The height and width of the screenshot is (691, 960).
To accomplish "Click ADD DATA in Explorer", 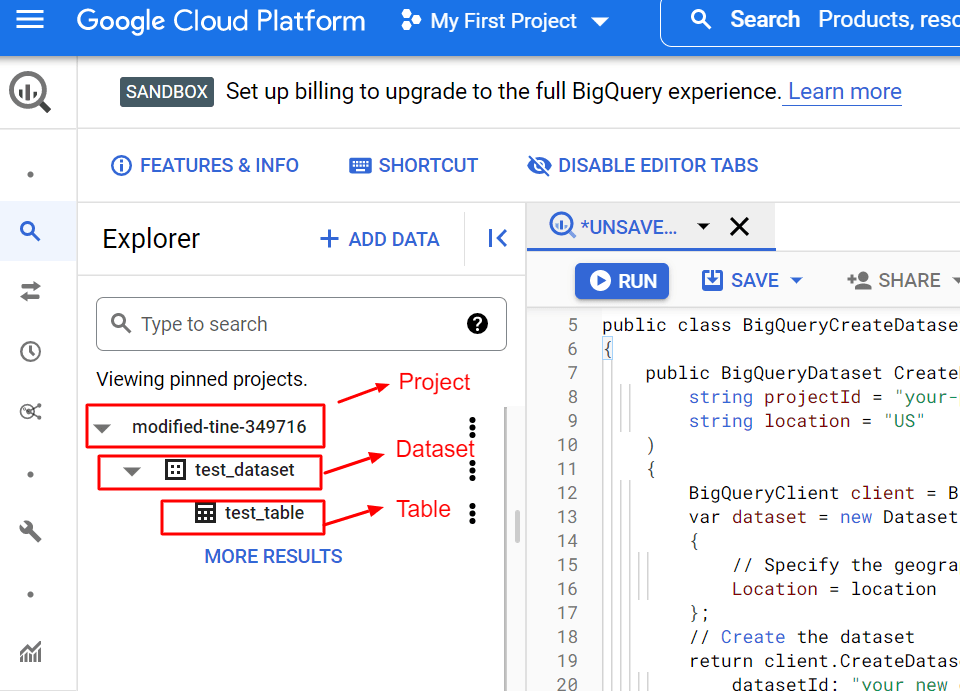I will 380,239.
